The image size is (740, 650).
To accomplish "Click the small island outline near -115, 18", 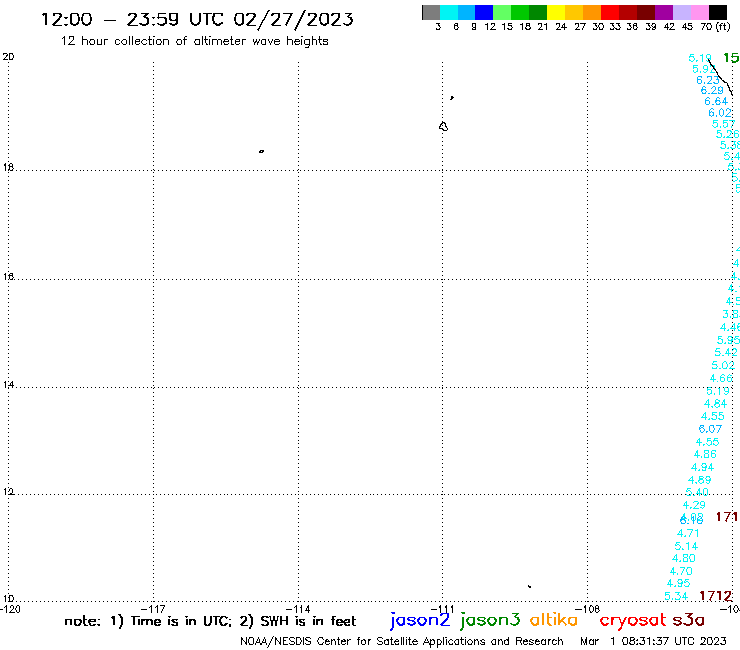I will (261, 151).
